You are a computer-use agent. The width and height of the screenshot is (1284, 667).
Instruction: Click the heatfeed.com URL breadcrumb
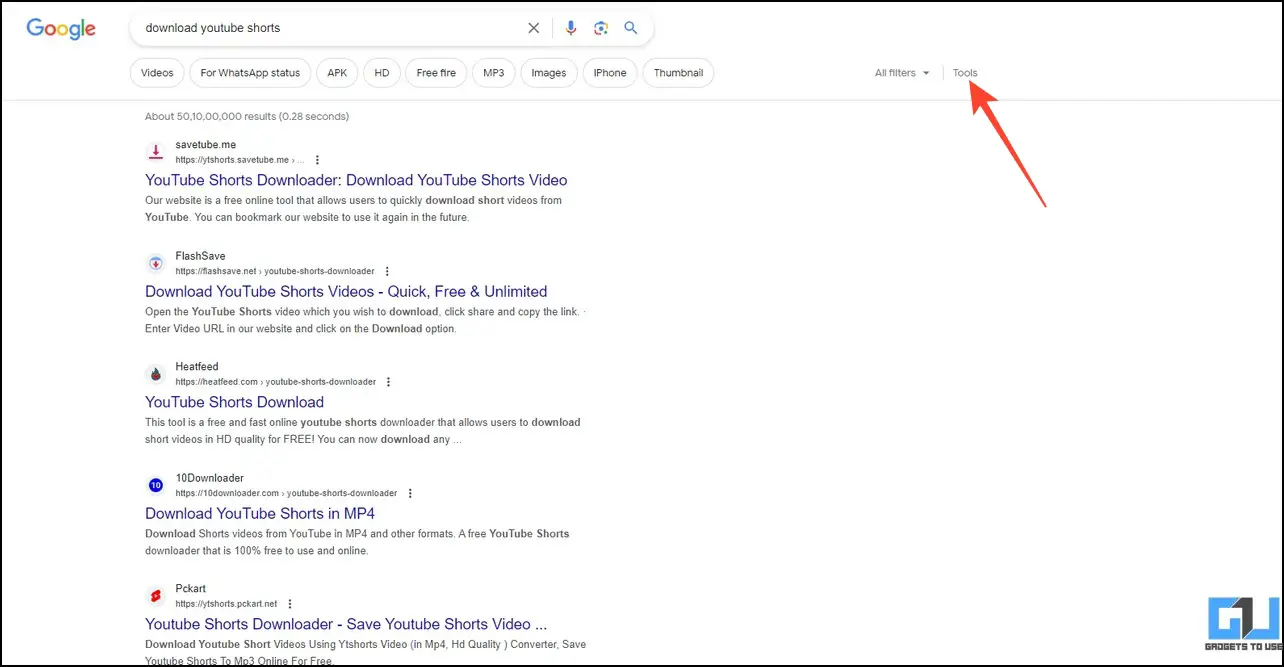click(276, 382)
